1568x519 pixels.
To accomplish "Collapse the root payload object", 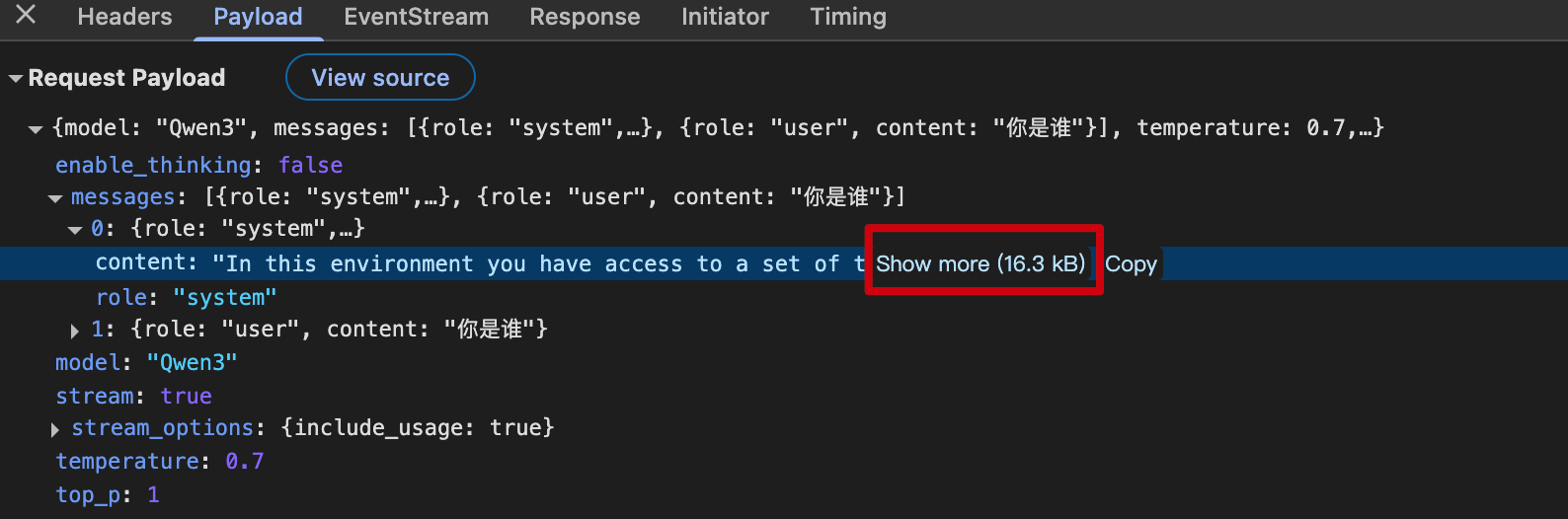I will pos(36,129).
